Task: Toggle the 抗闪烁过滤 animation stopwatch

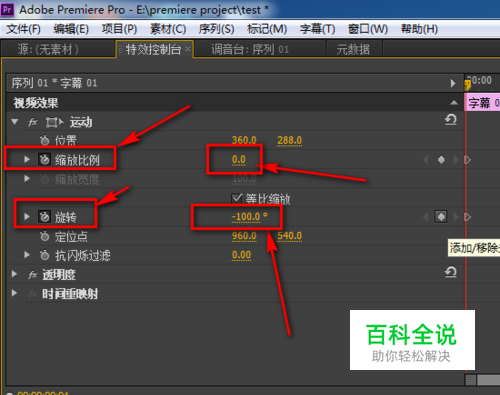Action: 44,255
